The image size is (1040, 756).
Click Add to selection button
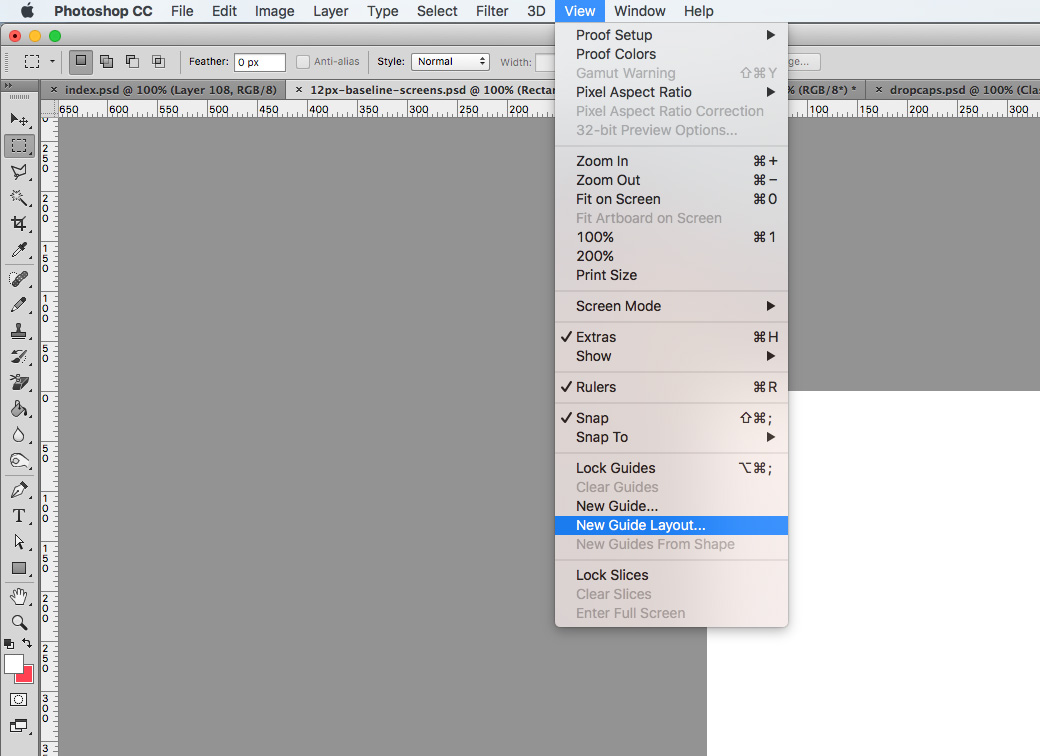pyautogui.click(x=106, y=61)
